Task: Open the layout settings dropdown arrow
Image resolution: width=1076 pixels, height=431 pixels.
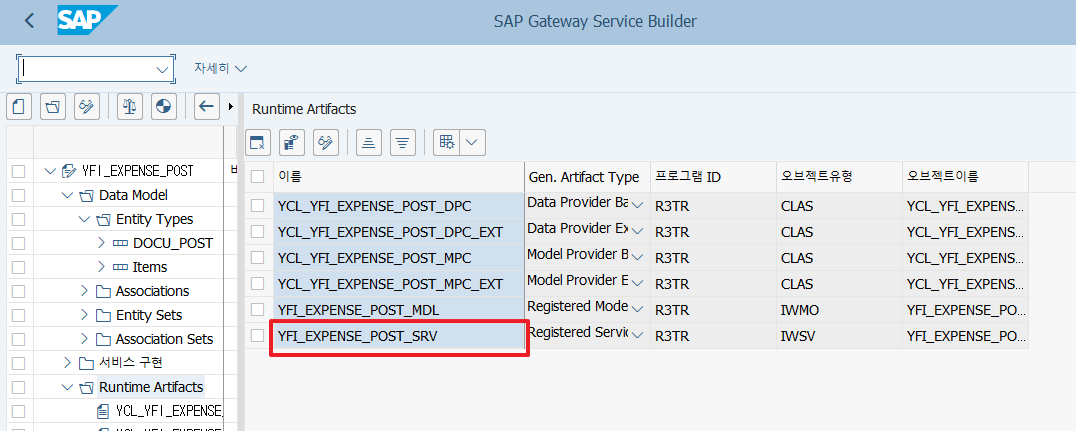Action: (x=472, y=142)
